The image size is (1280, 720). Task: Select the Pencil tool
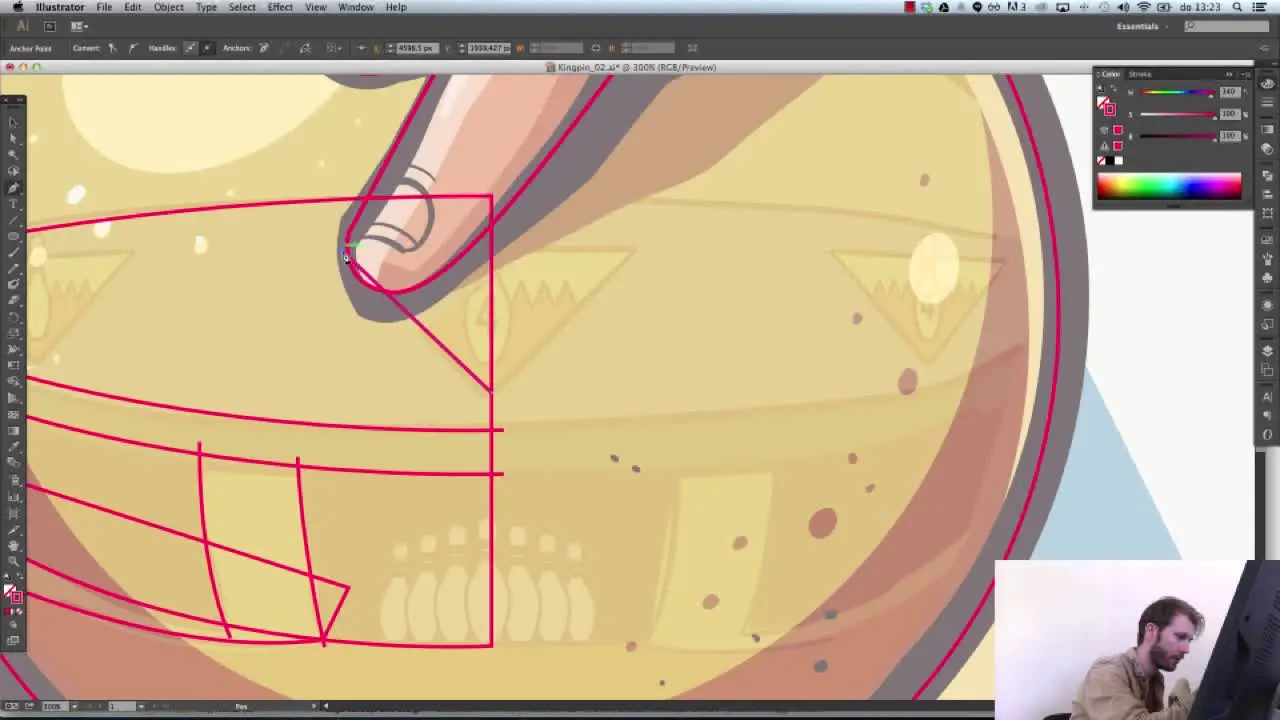14,268
